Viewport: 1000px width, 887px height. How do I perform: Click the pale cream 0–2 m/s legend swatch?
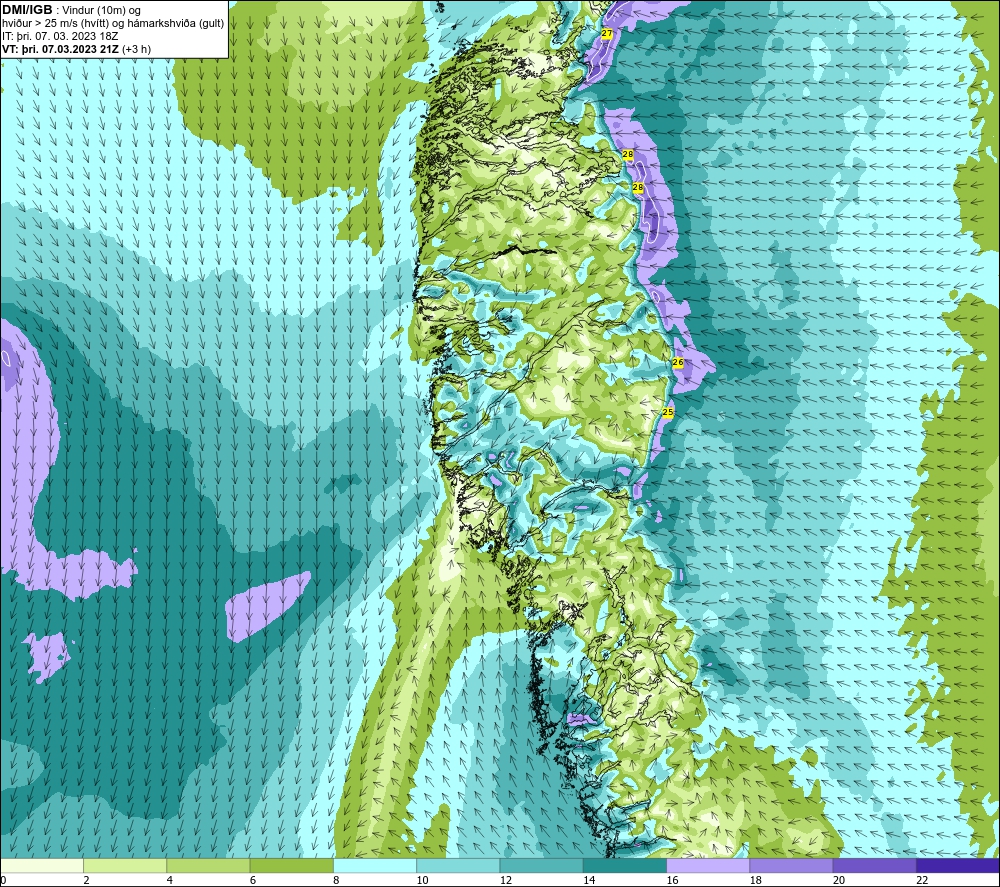point(41,865)
